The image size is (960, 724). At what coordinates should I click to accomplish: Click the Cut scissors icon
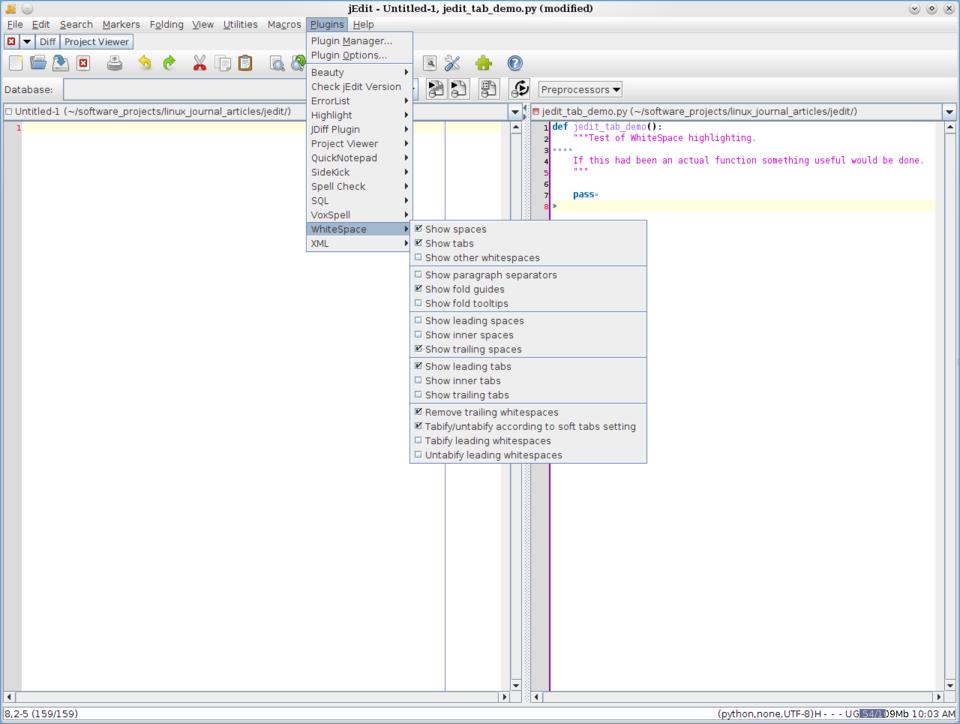(200, 63)
